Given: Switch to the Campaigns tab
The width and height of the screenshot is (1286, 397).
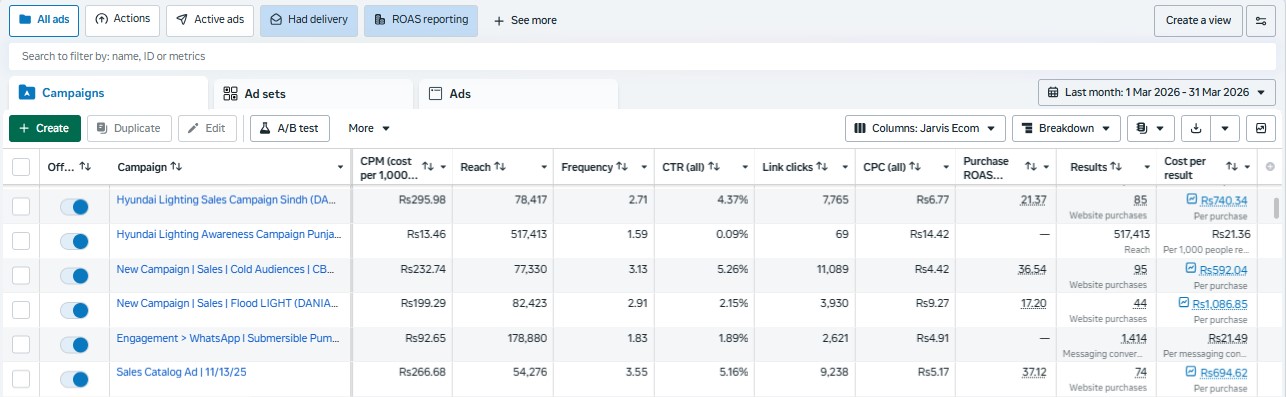Looking at the screenshot, I should click(x=108, y=93).
